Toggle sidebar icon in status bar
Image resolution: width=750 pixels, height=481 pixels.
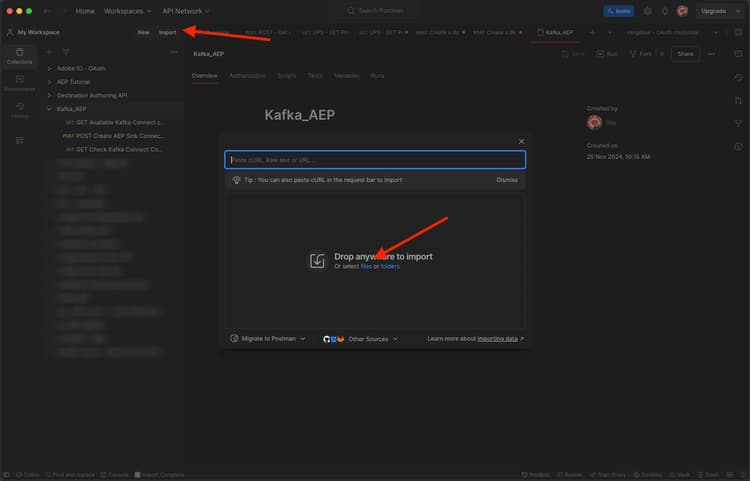point(7,475)
